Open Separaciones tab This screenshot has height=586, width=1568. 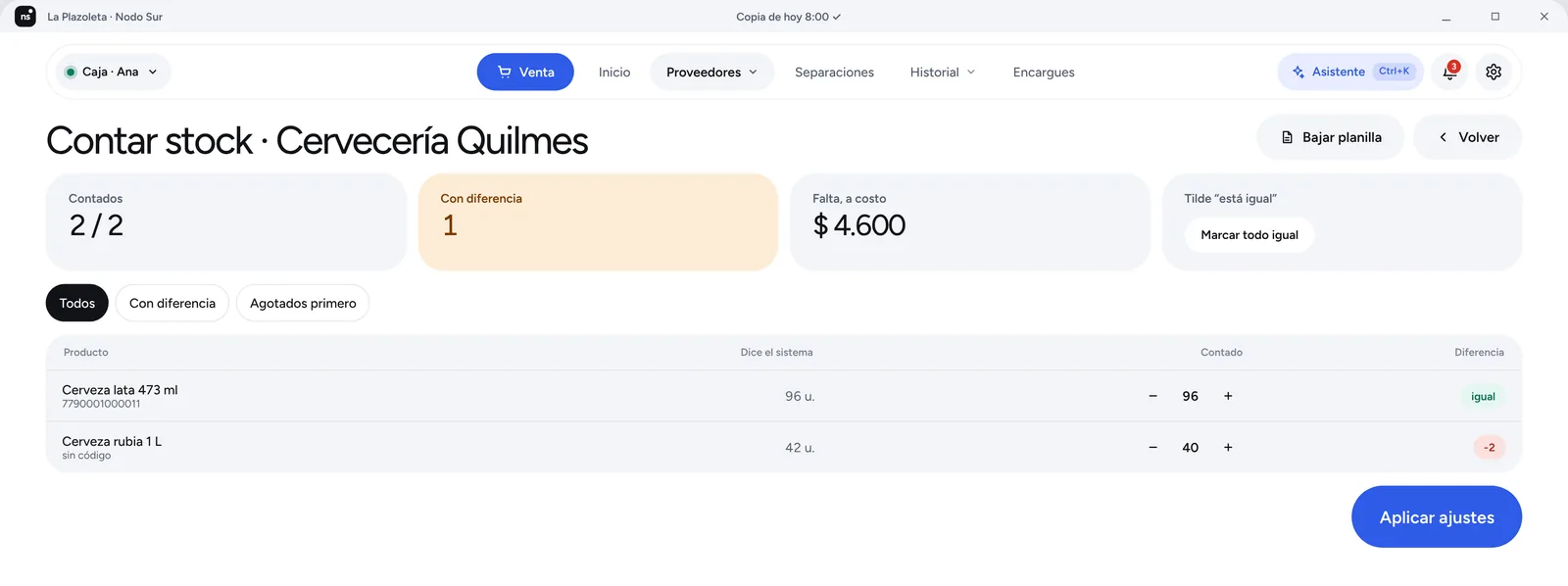pos(834,72)
